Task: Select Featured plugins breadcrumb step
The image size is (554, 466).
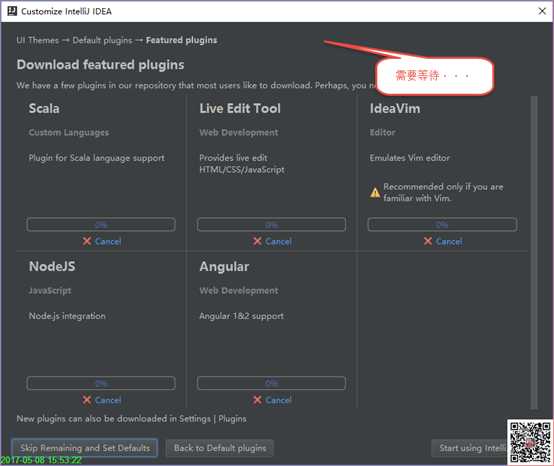Action: (182, 40)
